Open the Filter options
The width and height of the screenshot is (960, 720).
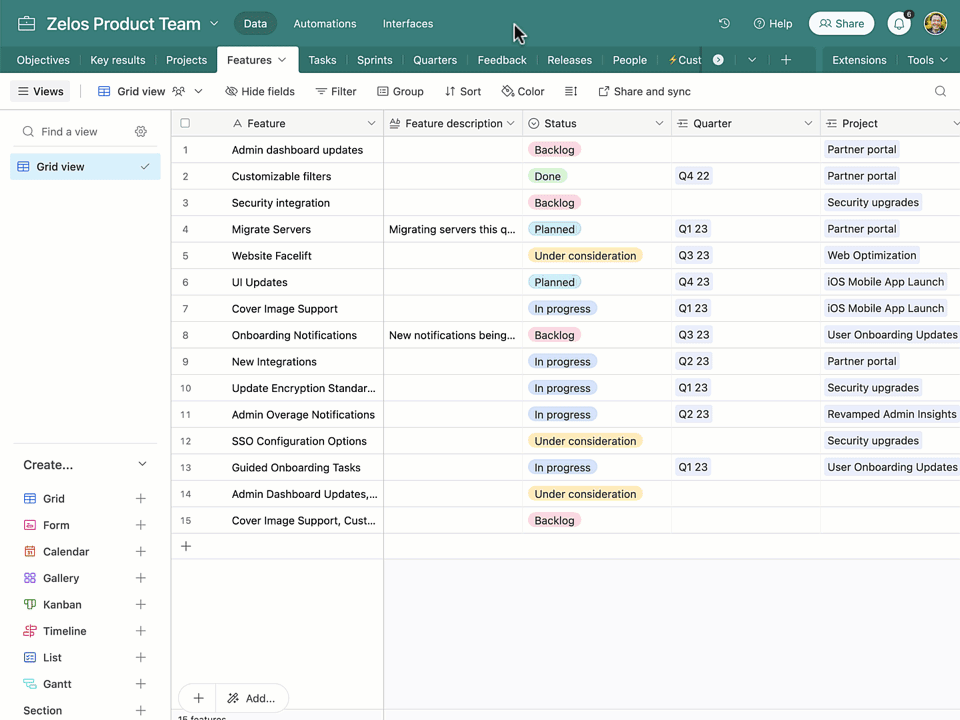pyautogui.click(x=335, y=91)
